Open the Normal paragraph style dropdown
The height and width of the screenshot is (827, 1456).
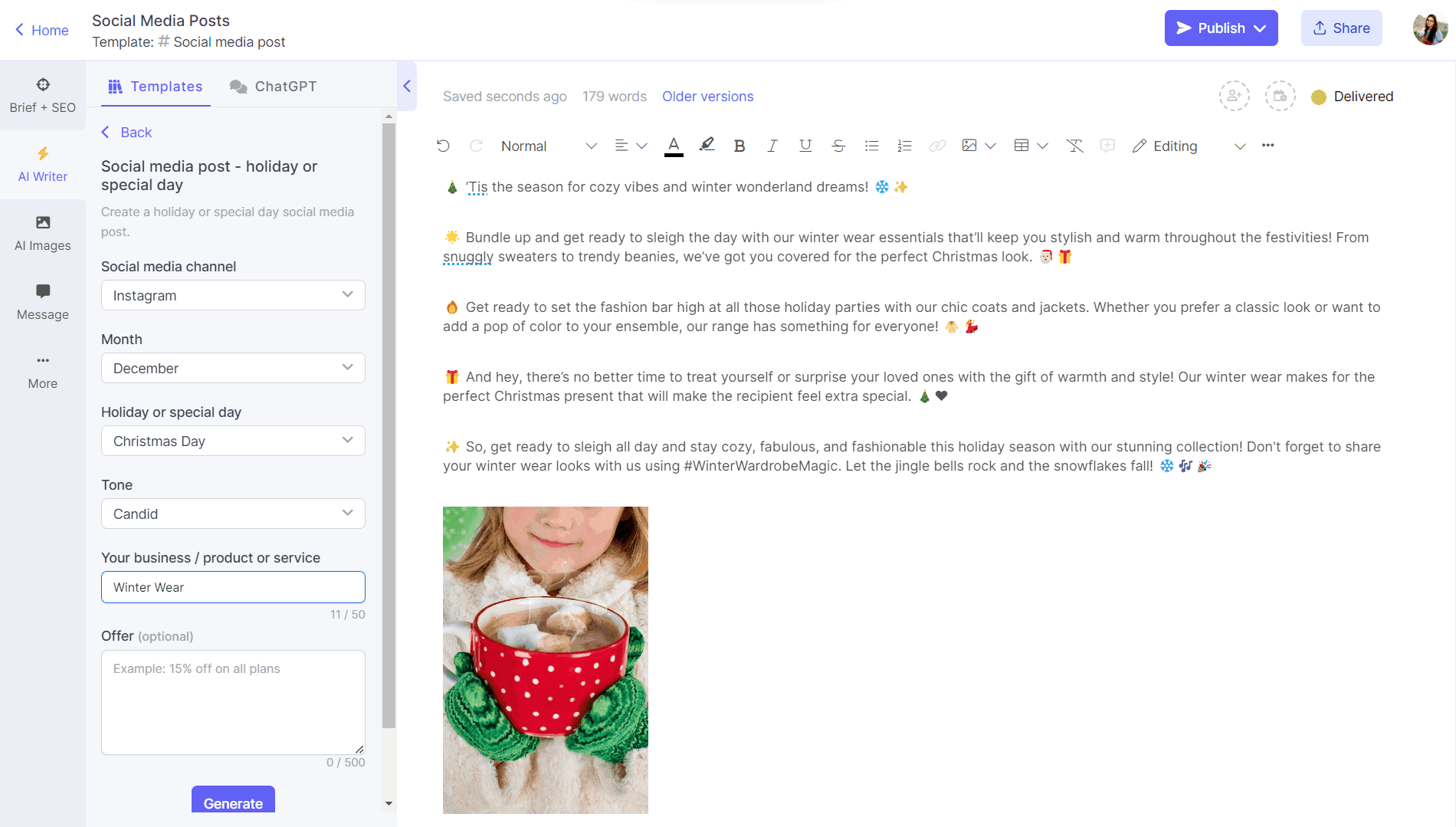coord(549,146)
